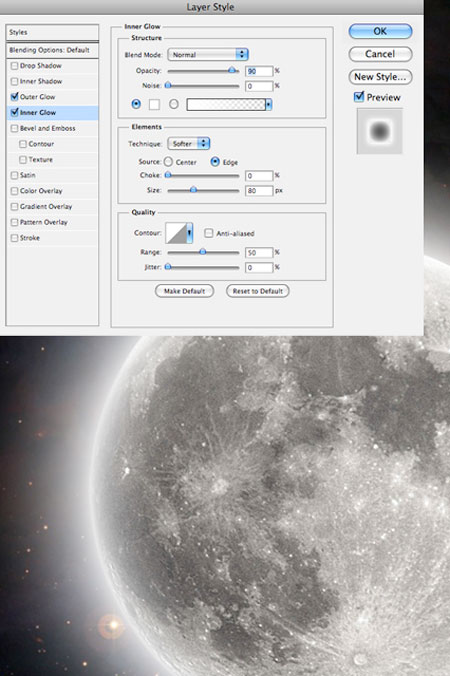This screenshot has width=450, height=676.
Task: Click the Choke slider handle
Action: (x=168, y=175)
